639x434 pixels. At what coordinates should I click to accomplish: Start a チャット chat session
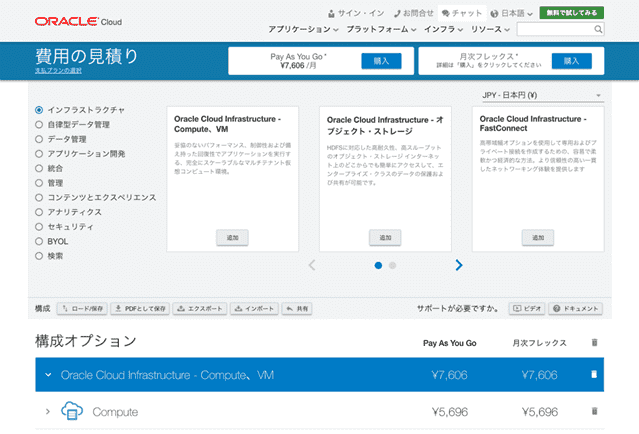click(462, 13)
